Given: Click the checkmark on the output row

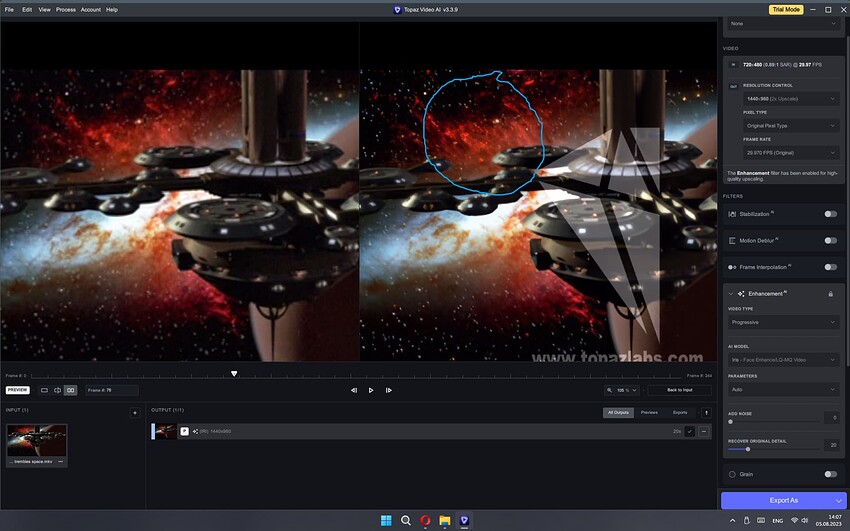Looking at the screenshot, I should (690, 431).
